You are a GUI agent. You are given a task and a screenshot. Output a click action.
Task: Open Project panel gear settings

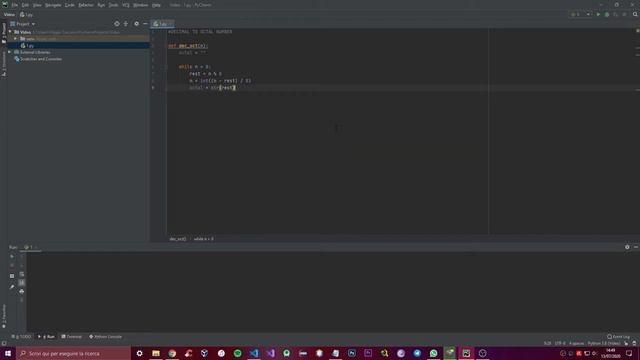pyautogui.click(x=136, y=24)
